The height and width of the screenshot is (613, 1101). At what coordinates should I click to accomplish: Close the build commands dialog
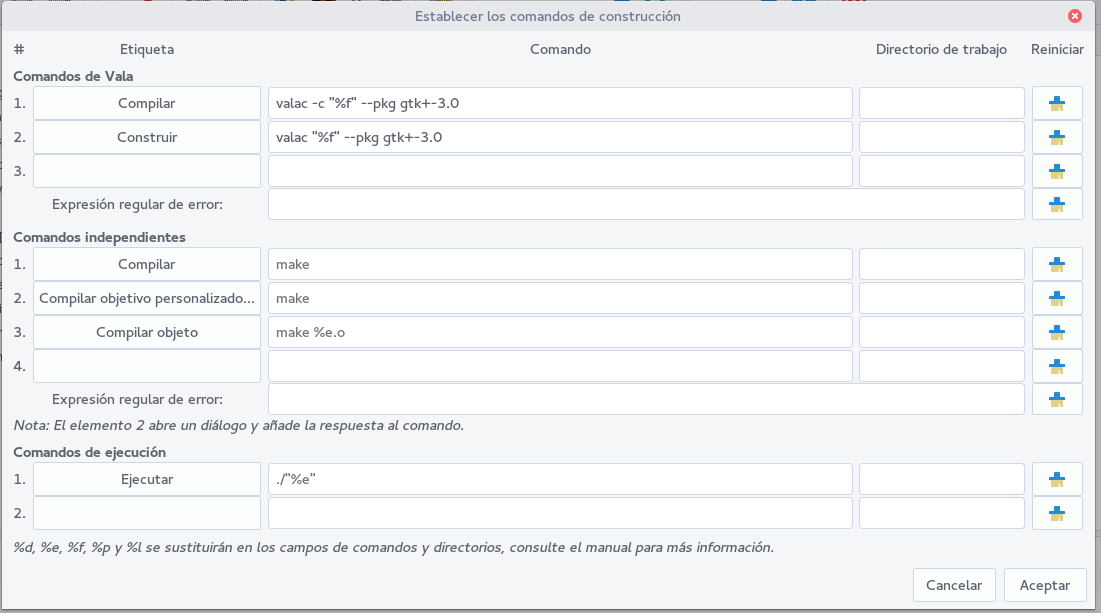[x=1075, y=16]
